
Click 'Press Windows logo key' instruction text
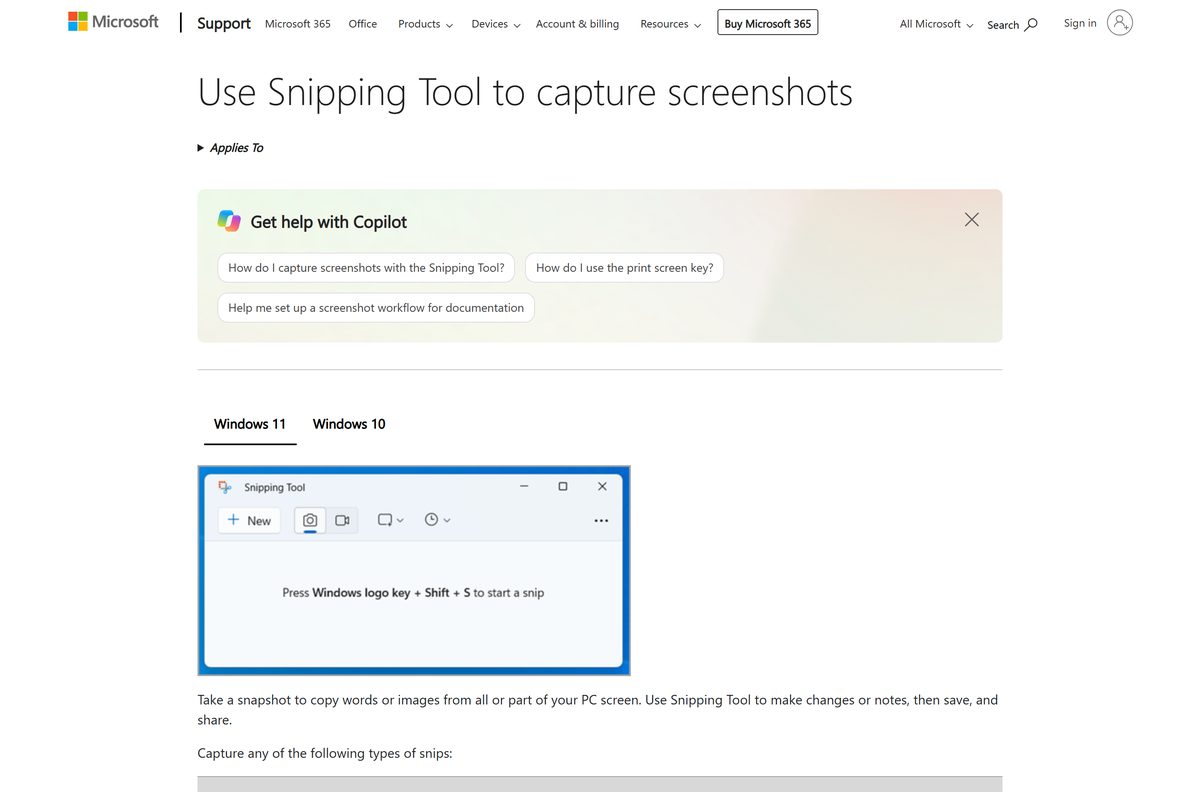[413, 593]
